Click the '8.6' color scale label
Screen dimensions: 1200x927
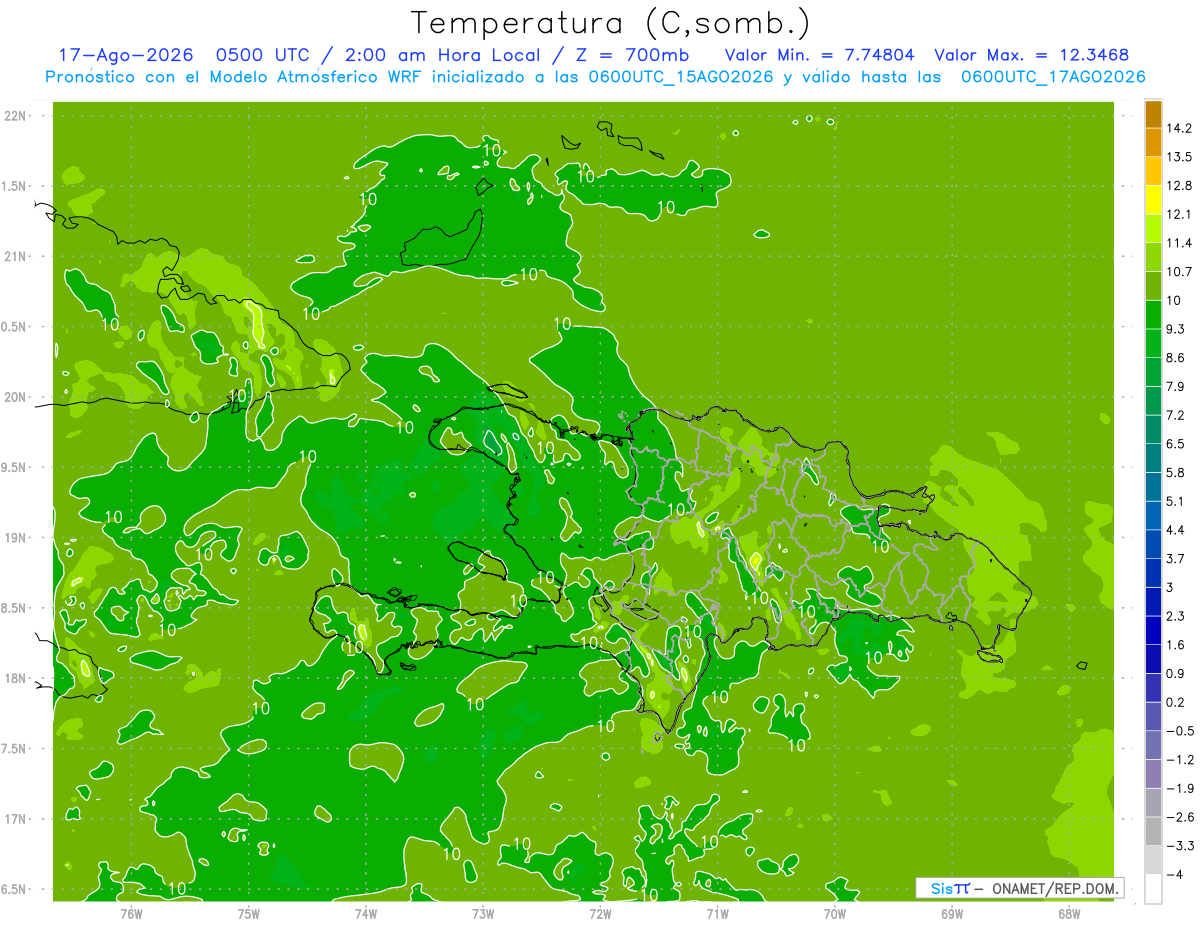point(1176,358)
